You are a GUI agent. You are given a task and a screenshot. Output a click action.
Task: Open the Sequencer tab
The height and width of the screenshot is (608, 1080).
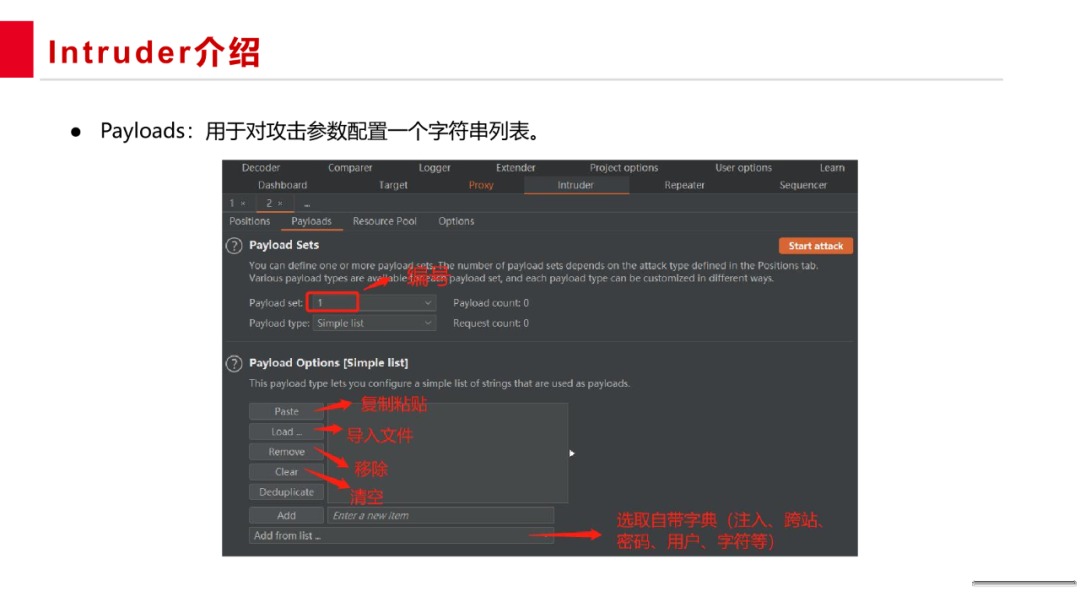[x=803, y=185]
